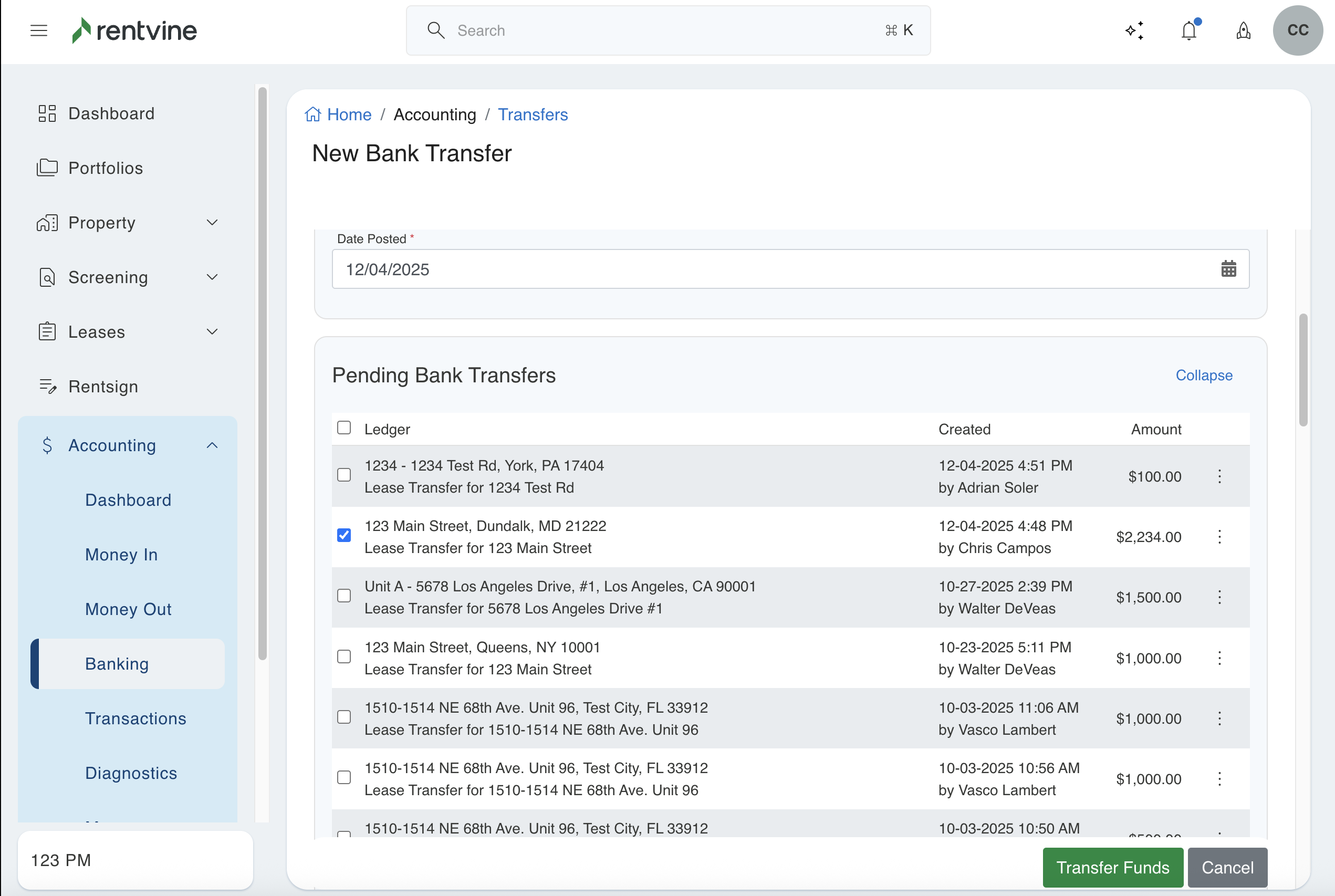Open the hamburger menu icon
Screen dimensions: 1335x896
click(38, 30)
